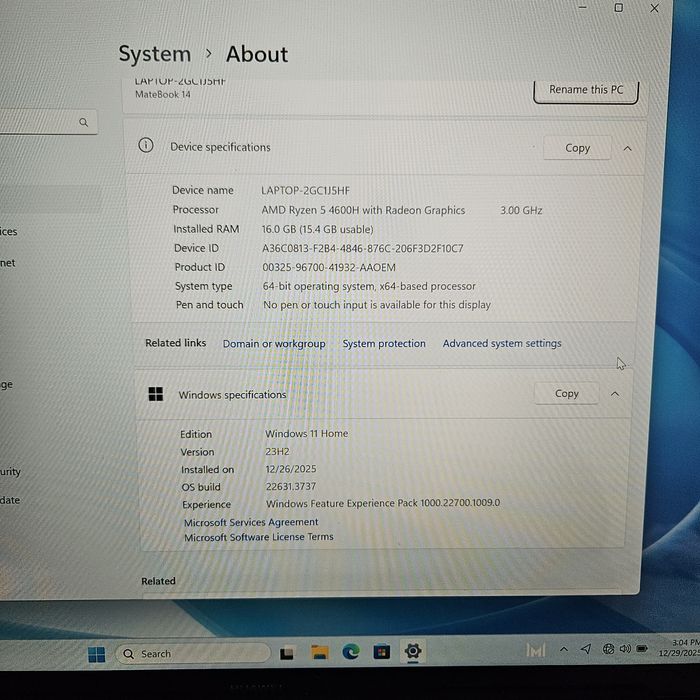The width and height of the screenshot is (700, 700).
Task: Click the Related heading below specifications
Action: tap(158, 581)
